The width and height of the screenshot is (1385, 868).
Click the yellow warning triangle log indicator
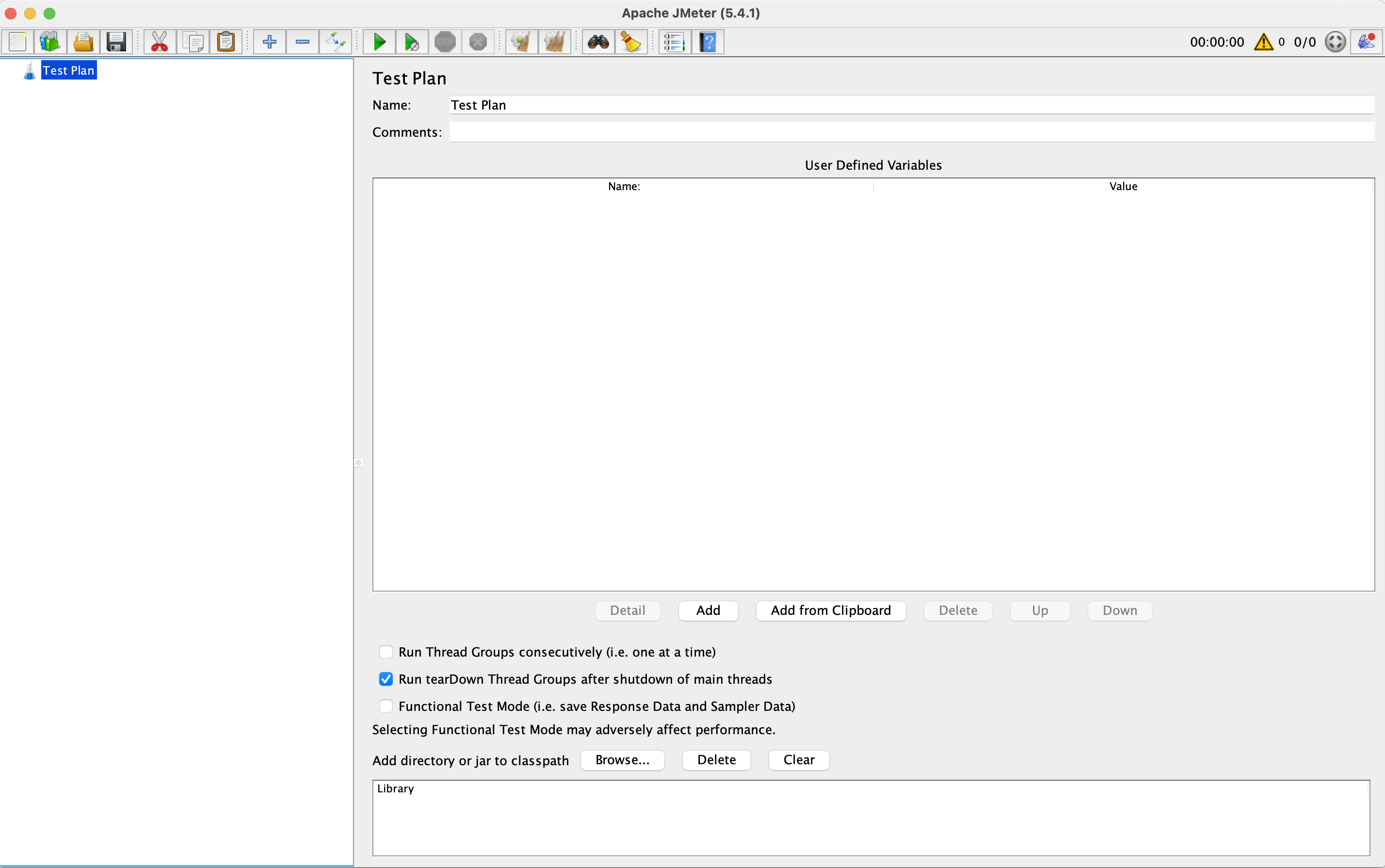pyautogui.click(x=1263, y=42)
